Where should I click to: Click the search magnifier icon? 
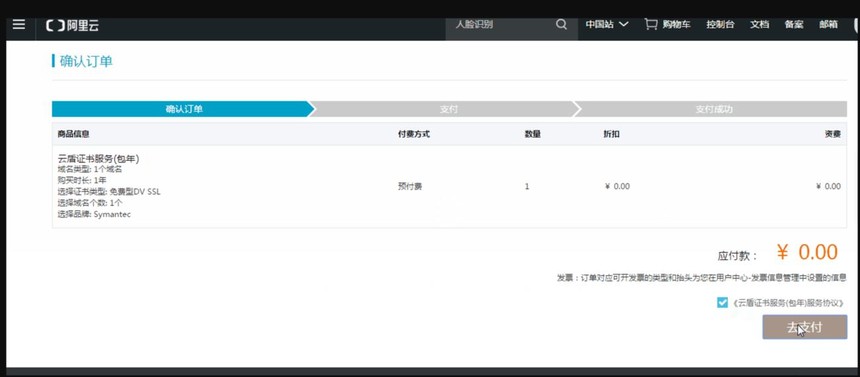pyautogui.click(x=561, y=24)
